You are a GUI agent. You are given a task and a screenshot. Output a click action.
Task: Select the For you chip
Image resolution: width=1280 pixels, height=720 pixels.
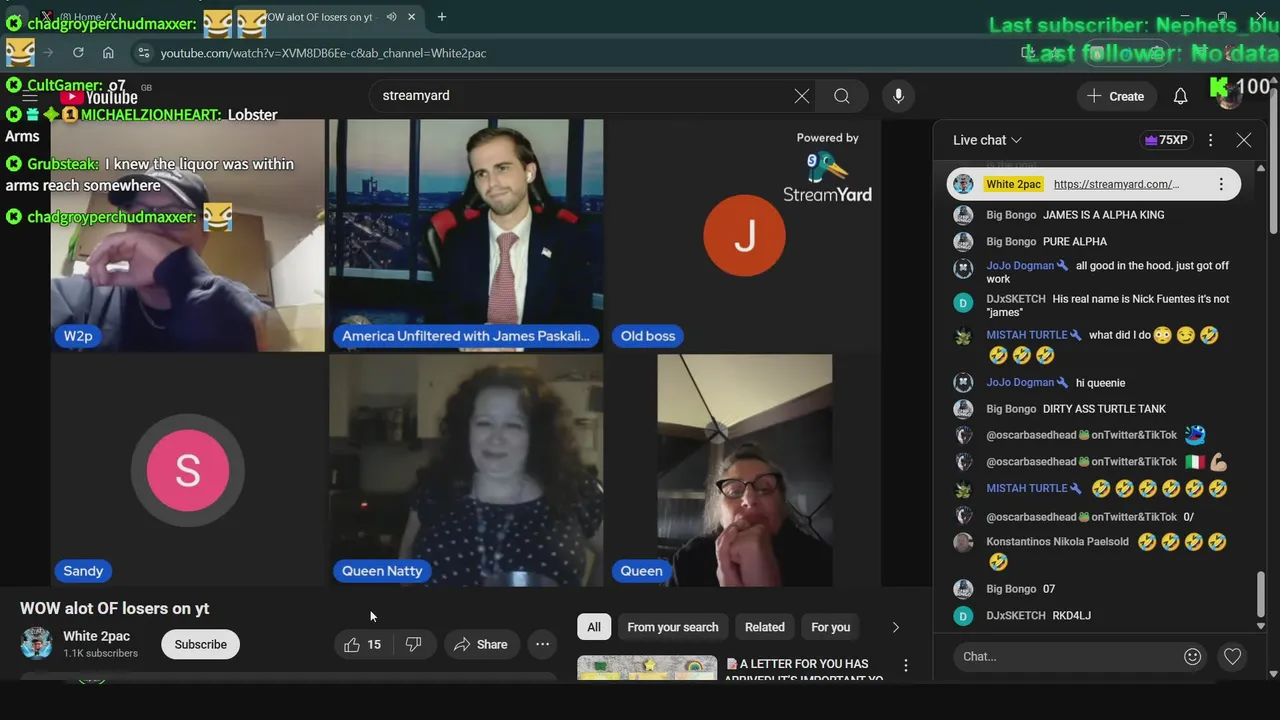[831, 627]
